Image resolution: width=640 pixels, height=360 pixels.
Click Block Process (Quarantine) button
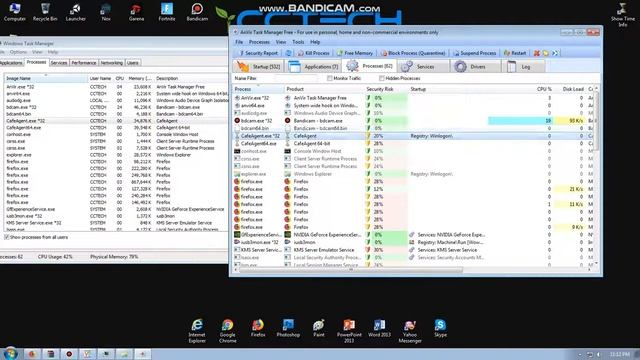(x=413, y=53)
